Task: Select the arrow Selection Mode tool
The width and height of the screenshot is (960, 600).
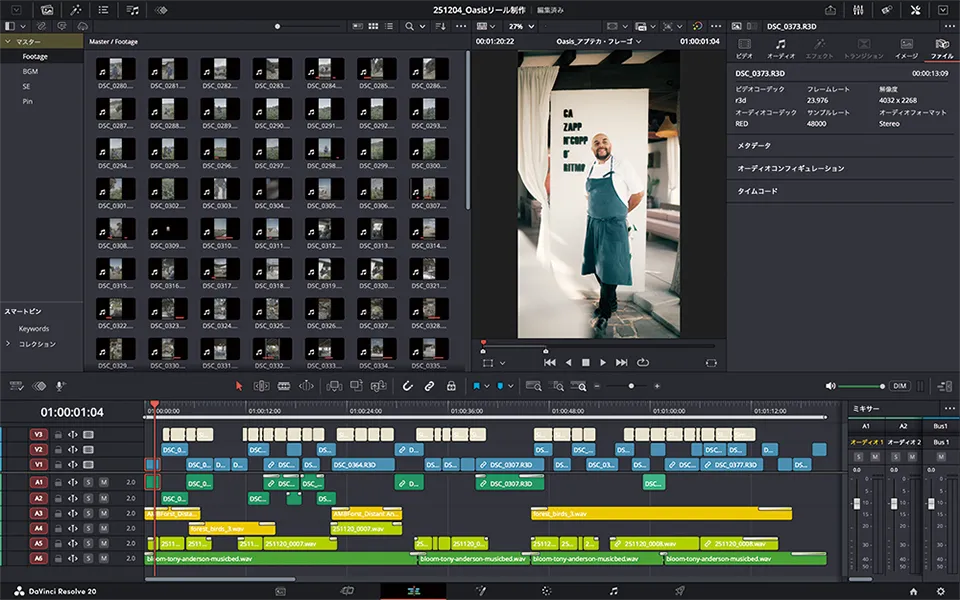Action: [239, 386]
